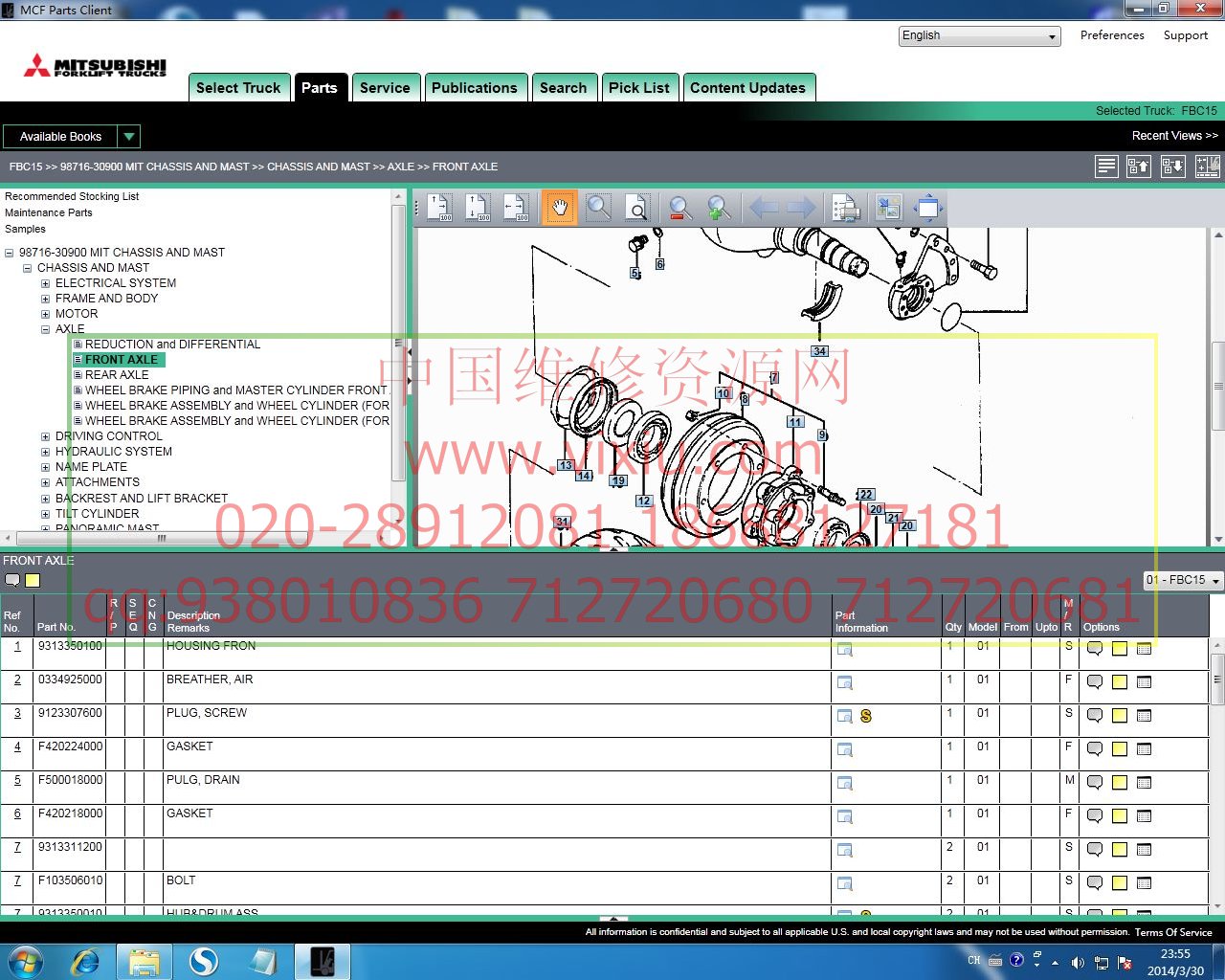Viewport: 1225px width, 980px height.
Task: Click the fit-to-window icon in diagram toolbar
Action: pyautogui.click(x=927, y=208)
